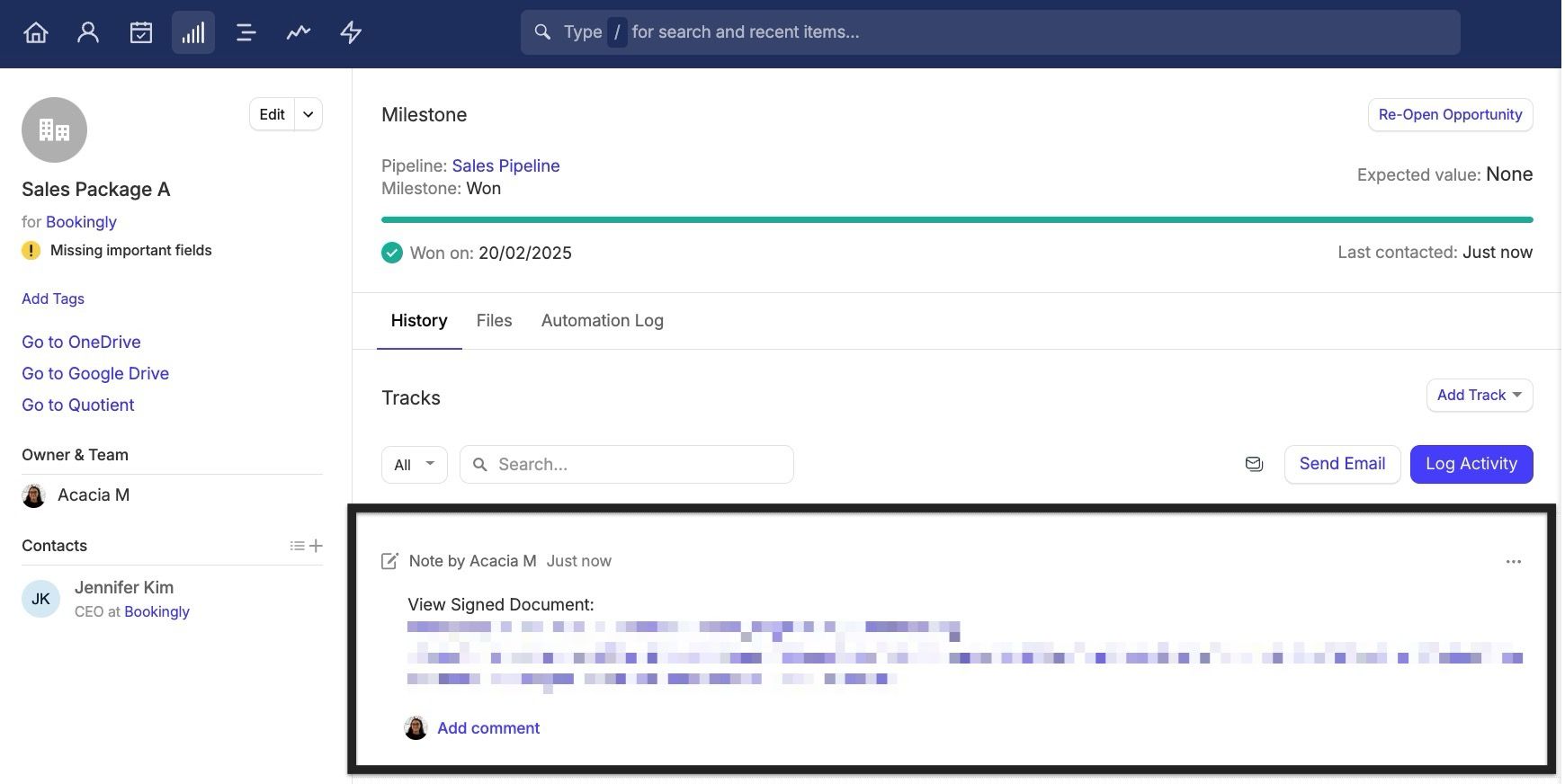This screenshot has height=784, width=1565.
Task: Click the Missing important fields text
Action: (131, 251)
